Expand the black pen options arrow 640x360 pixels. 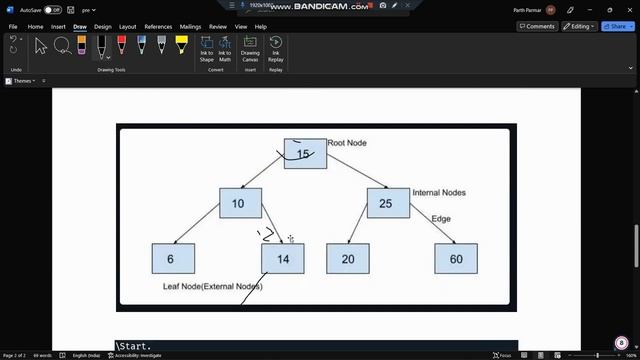[x=108, y=58]
